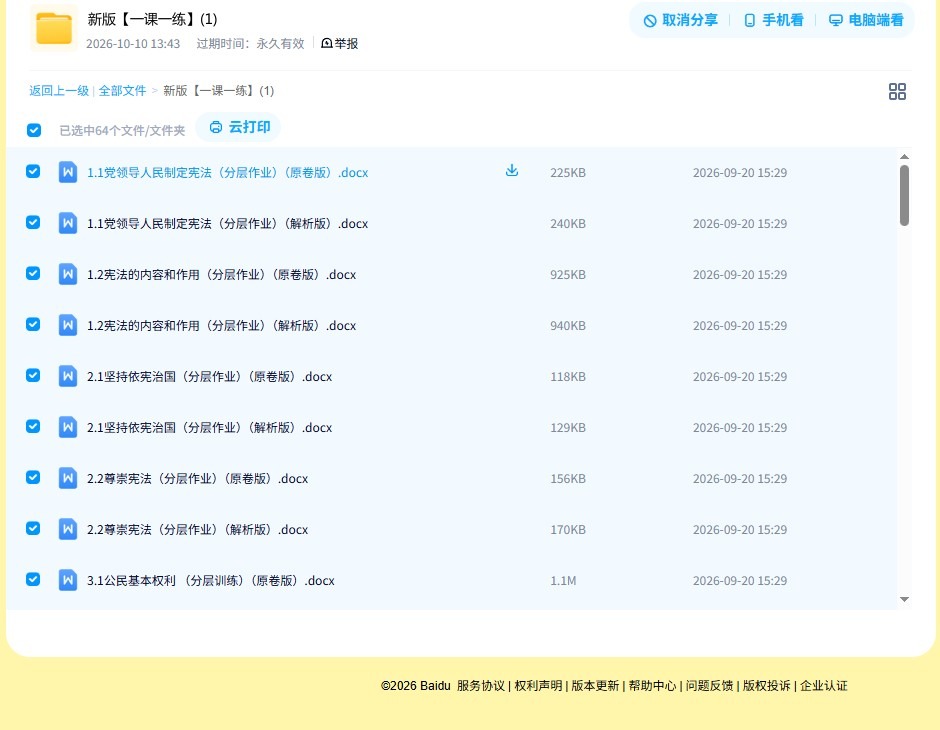This screenshot has height=730, width=940.
Task: Click Word icon of 1.2宪法的内容和作用 解析版
Action: pos(68,325)
